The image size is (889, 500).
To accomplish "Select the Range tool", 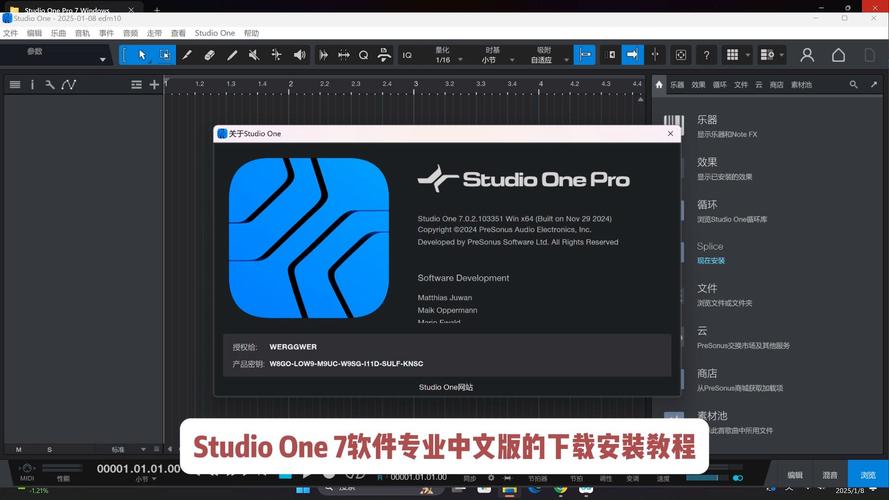I will (165, 55).
